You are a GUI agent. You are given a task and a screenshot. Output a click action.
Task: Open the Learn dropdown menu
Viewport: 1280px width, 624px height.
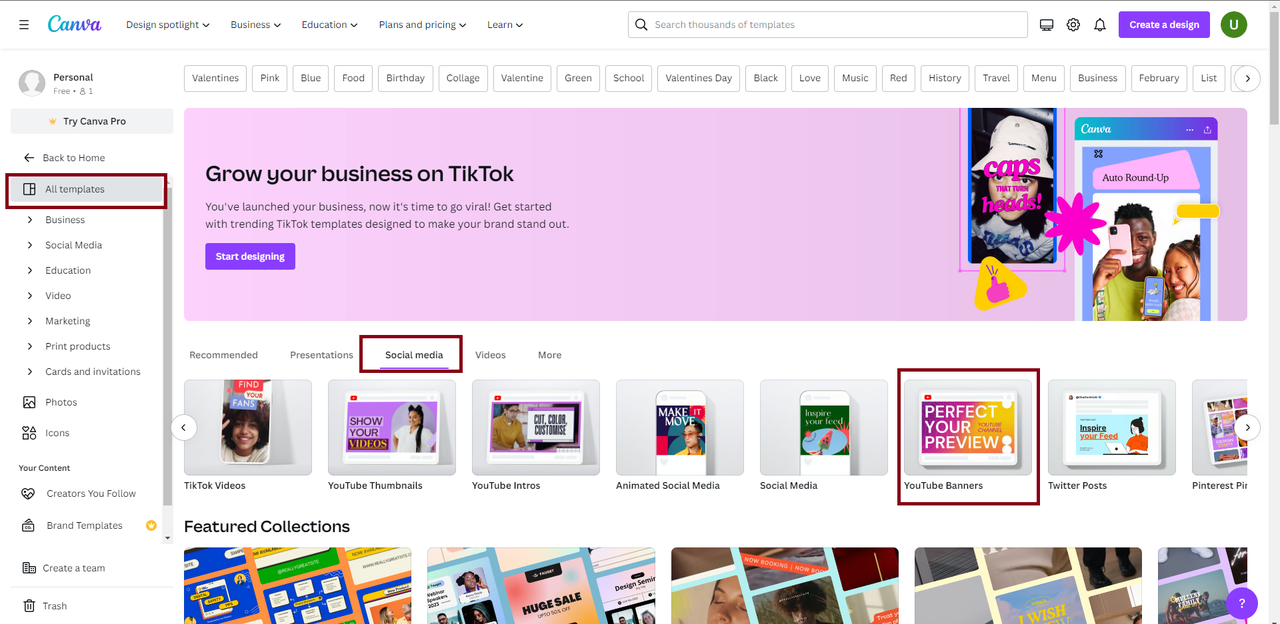pos(505,25)
